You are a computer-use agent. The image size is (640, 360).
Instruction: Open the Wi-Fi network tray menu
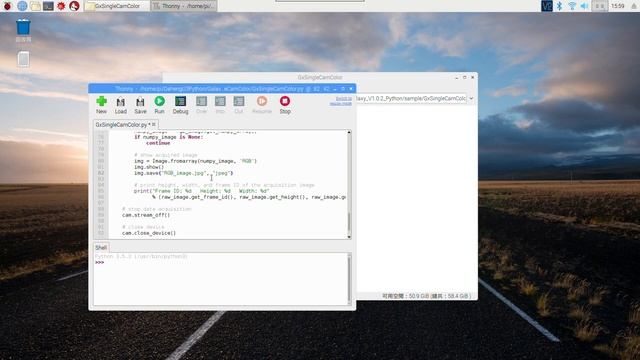click(572, 6)
